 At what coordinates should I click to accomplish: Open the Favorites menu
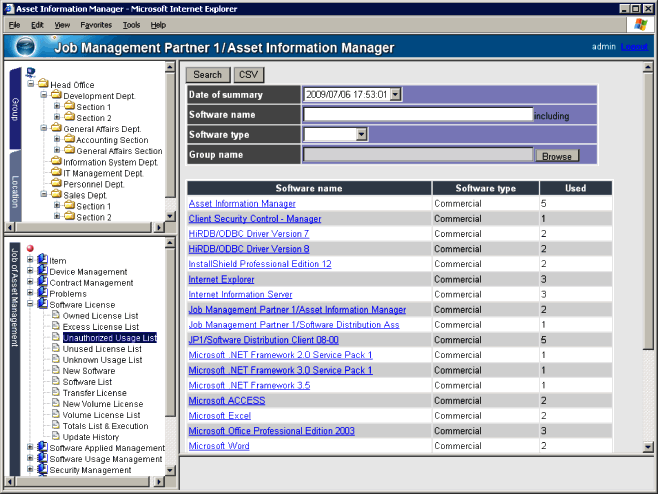[96, 24]
